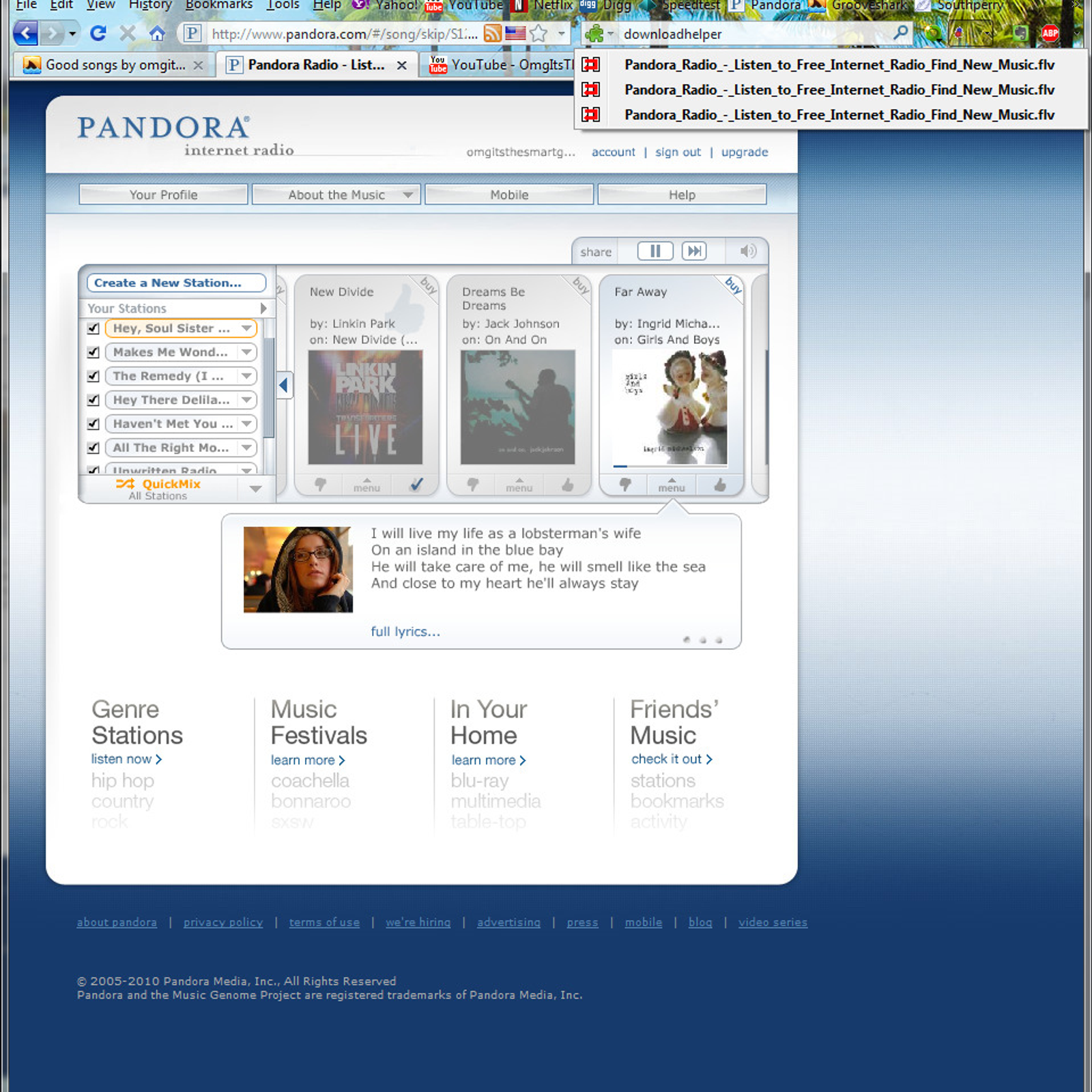1092x1092 pixels.
Task: Click the downloadhelper search field
Action: (x=756, y=33)
